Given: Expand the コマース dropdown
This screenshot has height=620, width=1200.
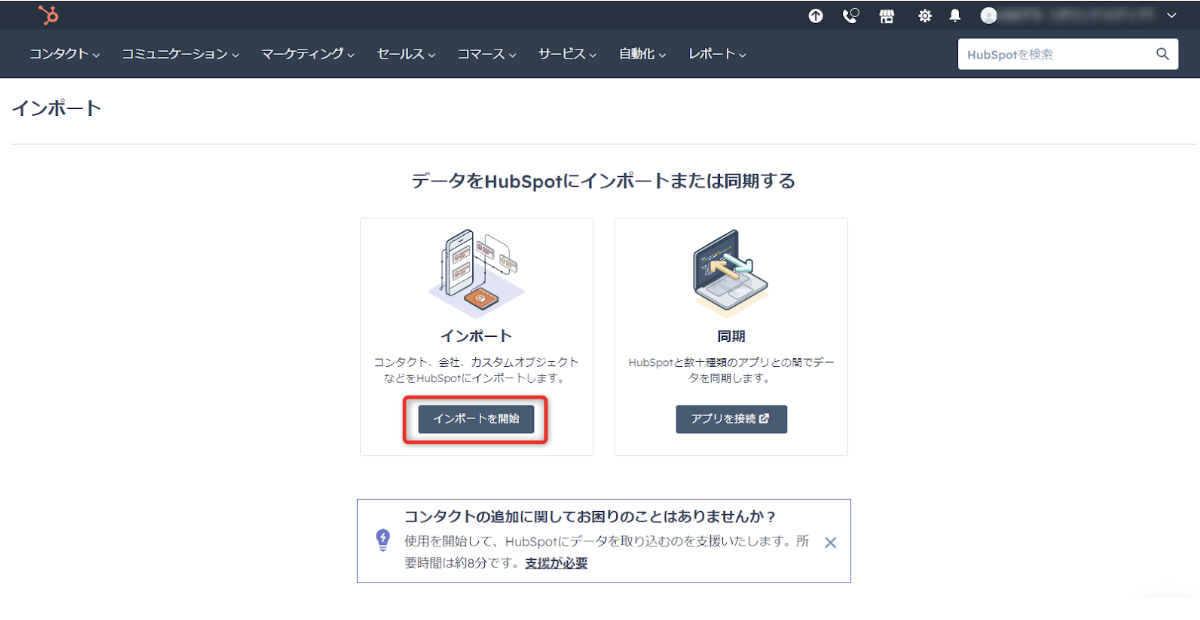Looking at the screenshot, I should pyautogui.click(x=487, y=54).
